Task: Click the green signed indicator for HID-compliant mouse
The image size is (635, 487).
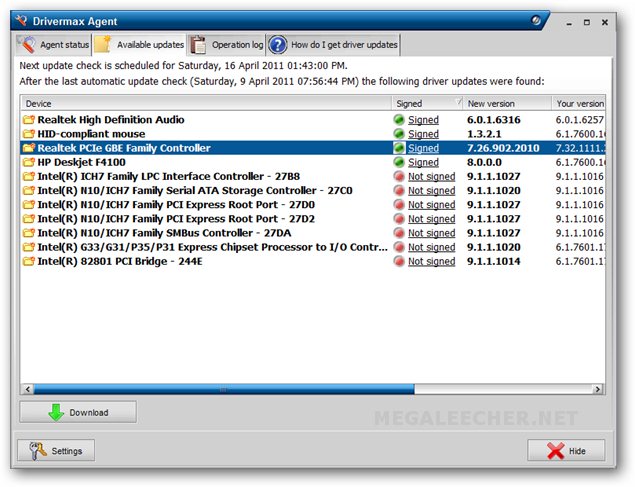Action: (399, 134)
